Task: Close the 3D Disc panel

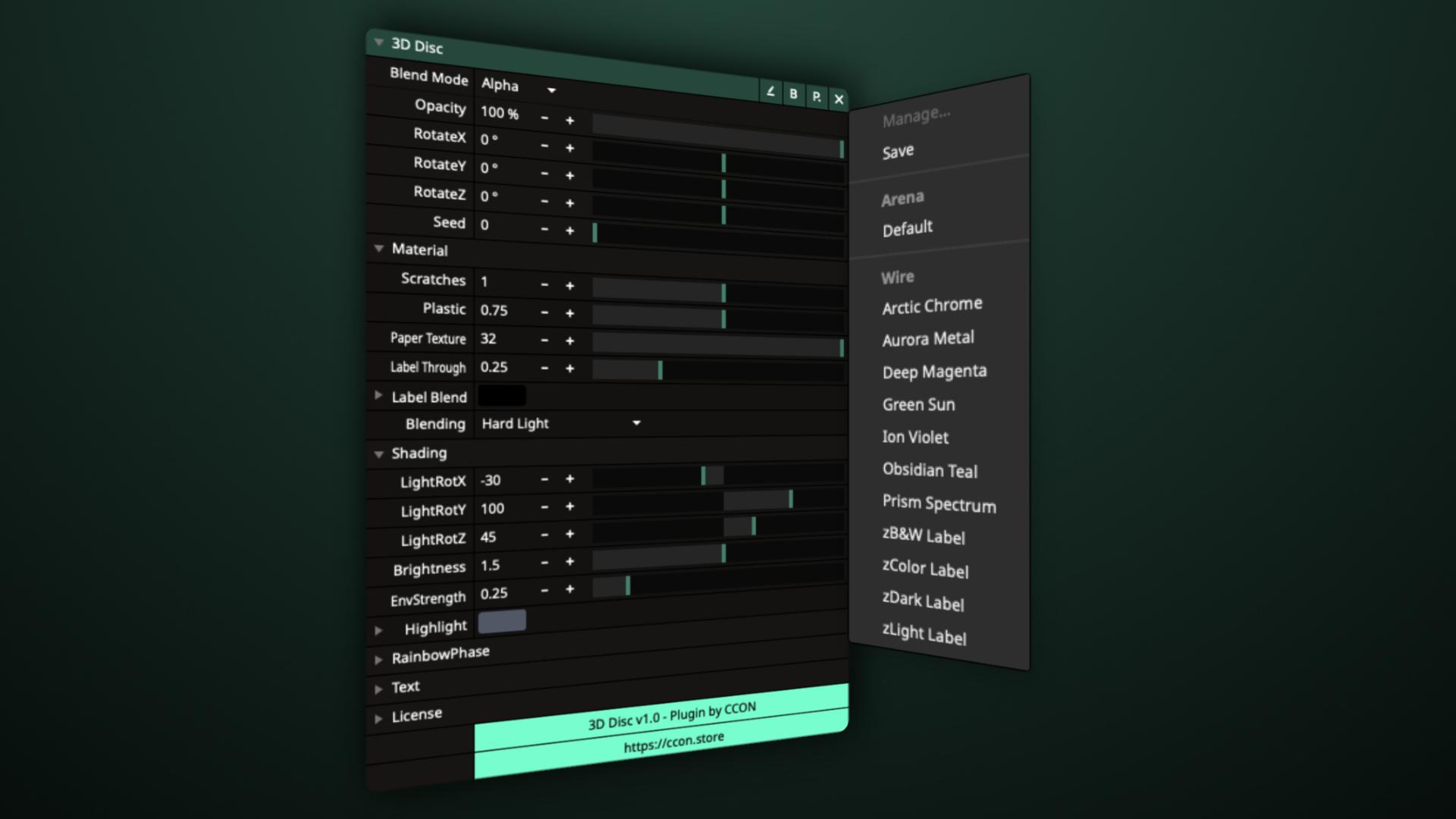Action: 839,99
